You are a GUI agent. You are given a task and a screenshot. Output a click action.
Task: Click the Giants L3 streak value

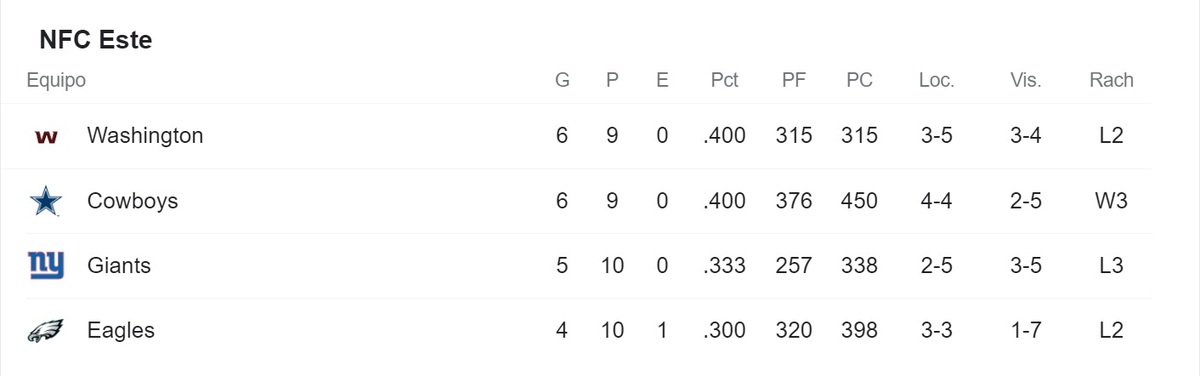(x=1111, y=265)
